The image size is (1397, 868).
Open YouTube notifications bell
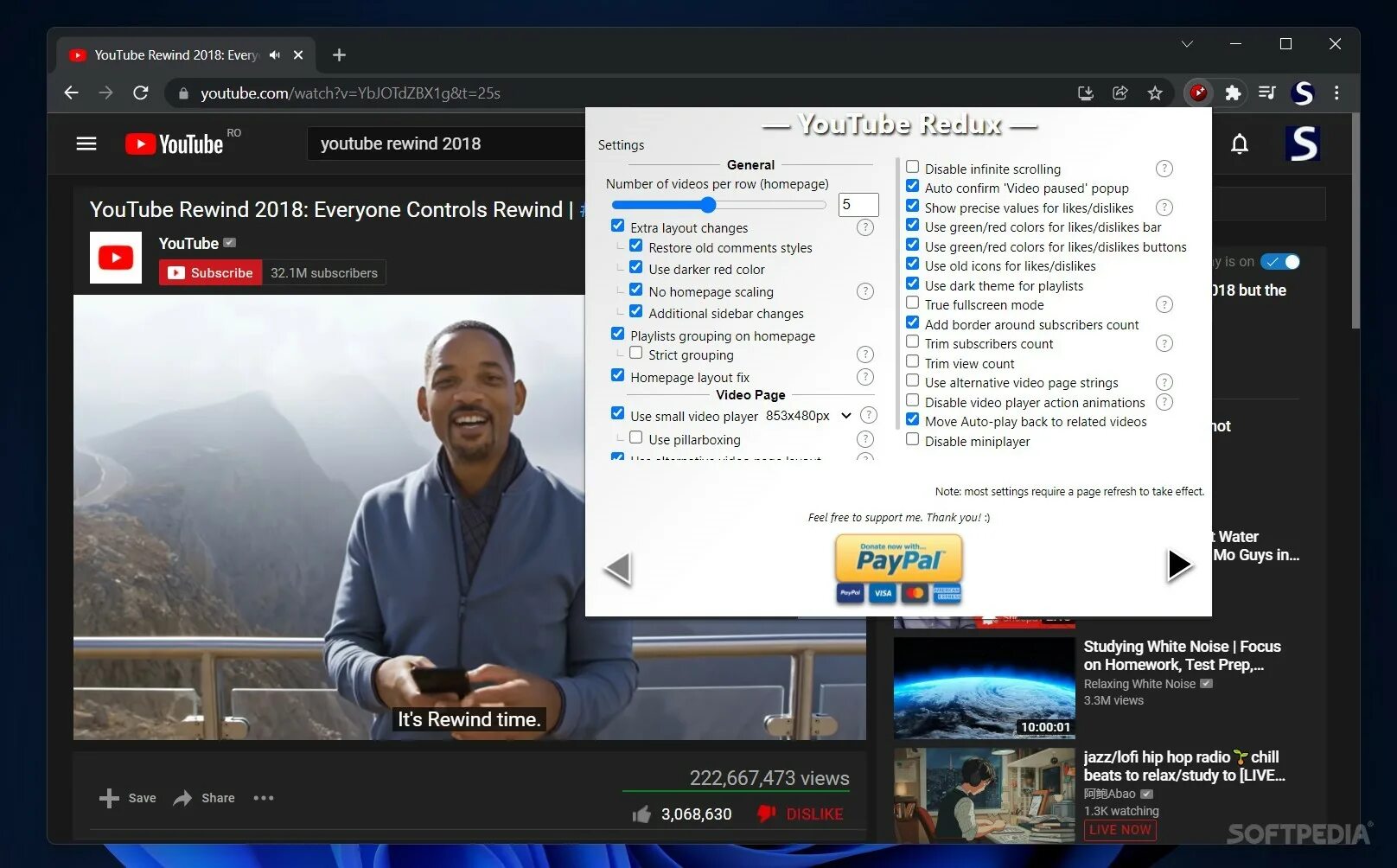(x=1240, y=144)
